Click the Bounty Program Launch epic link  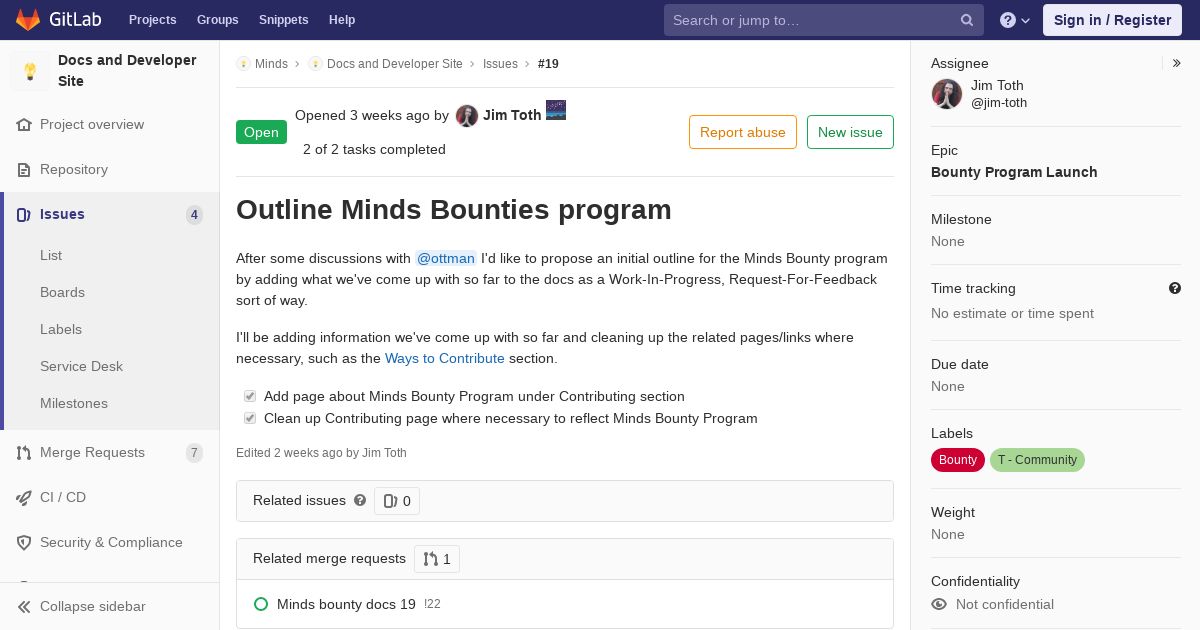(x=1014, y=172)
